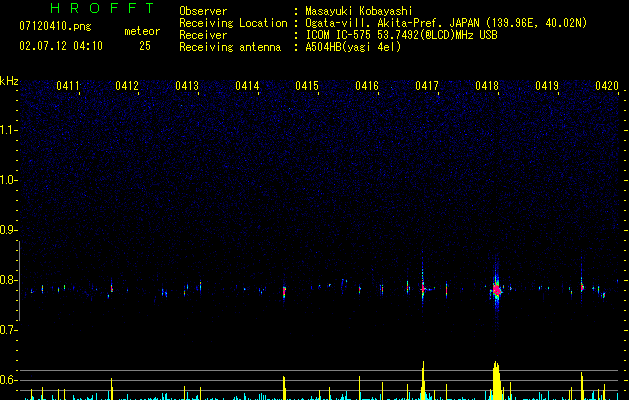Click the 0418 time marker
Image resolution: width=629 pixels, height=400 pixels.
click(x=487, y=86)
